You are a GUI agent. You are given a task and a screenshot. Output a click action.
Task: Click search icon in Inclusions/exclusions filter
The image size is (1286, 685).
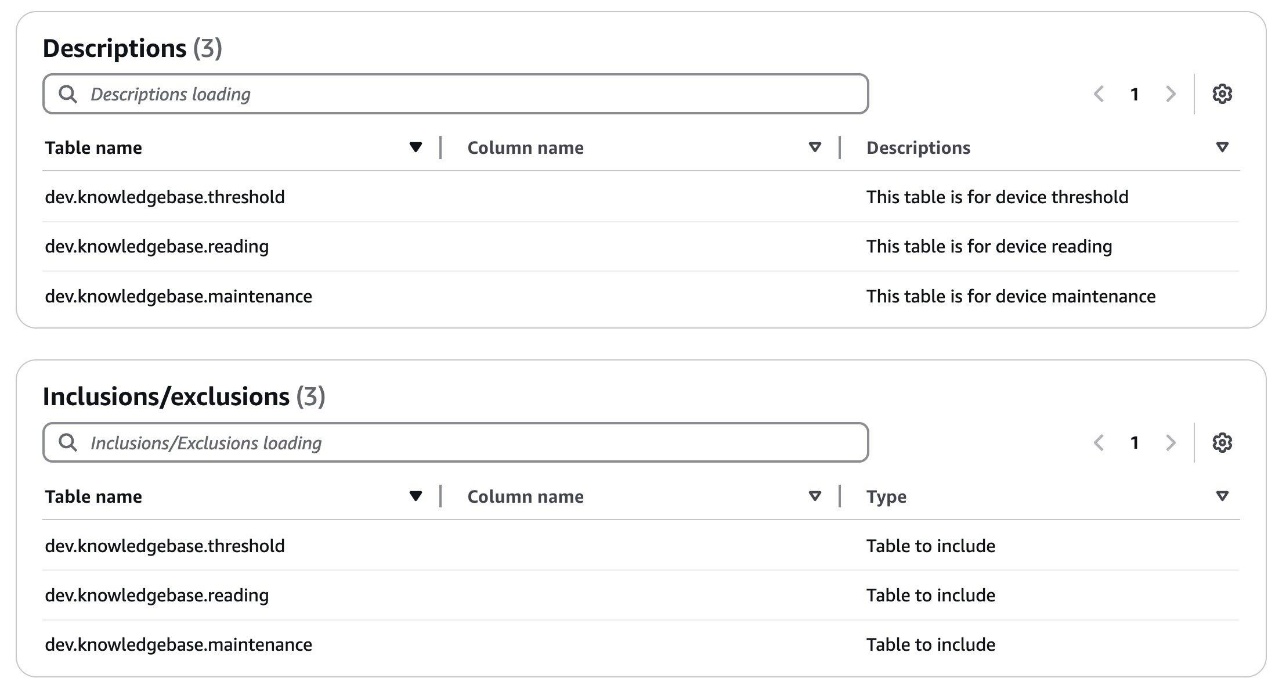[x=68, y=443]
